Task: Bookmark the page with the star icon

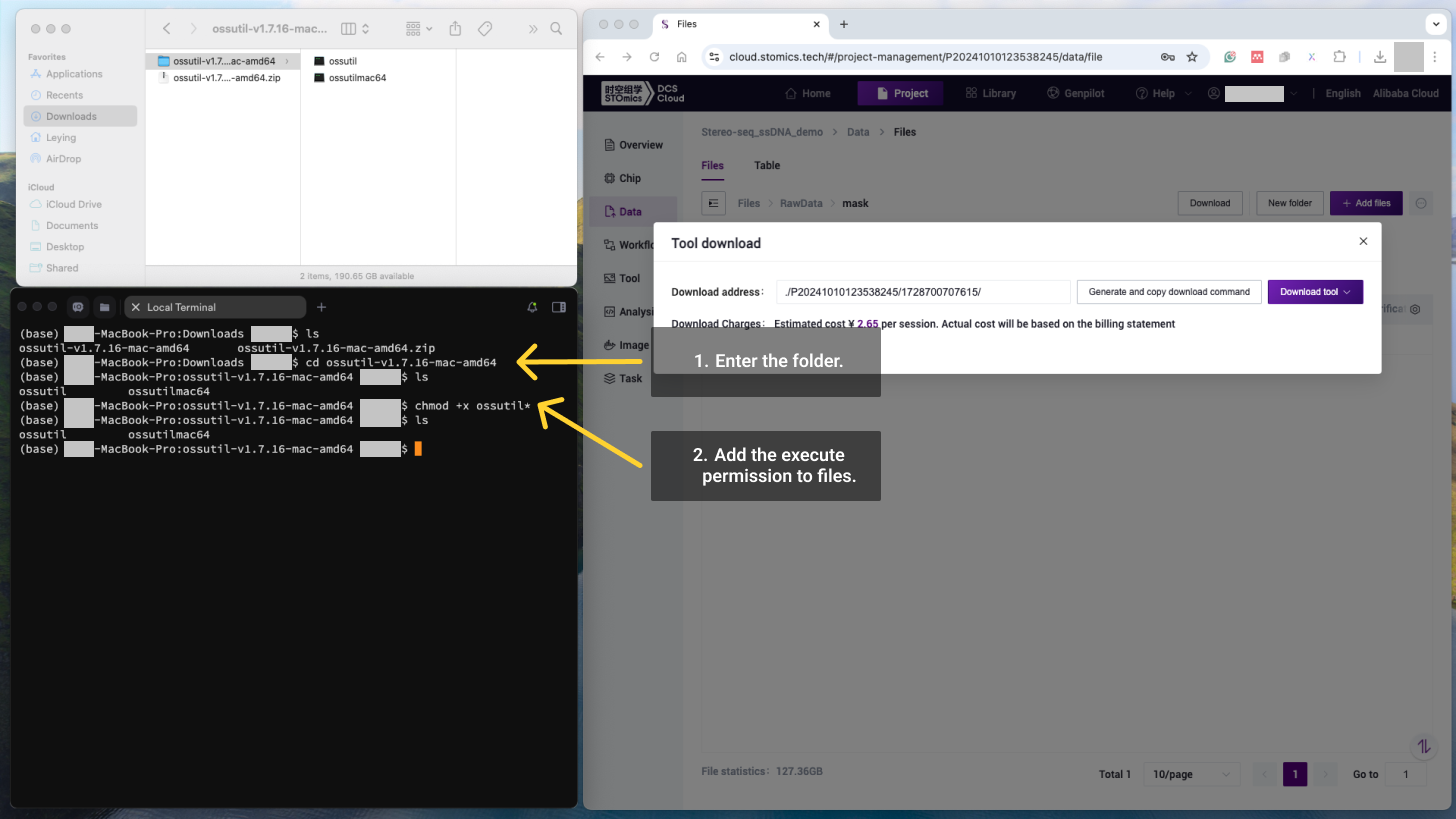Action: click(1192, 57)
